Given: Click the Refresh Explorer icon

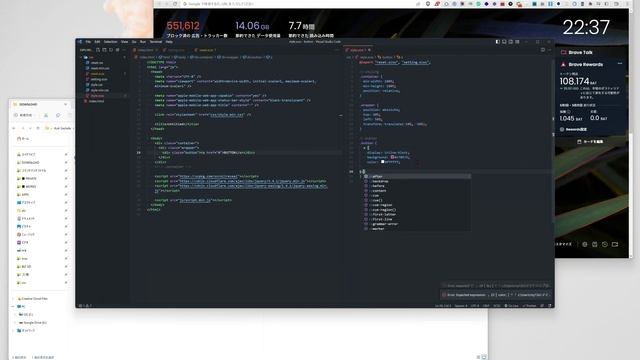Looking at the screenshot, I should 111,50.
